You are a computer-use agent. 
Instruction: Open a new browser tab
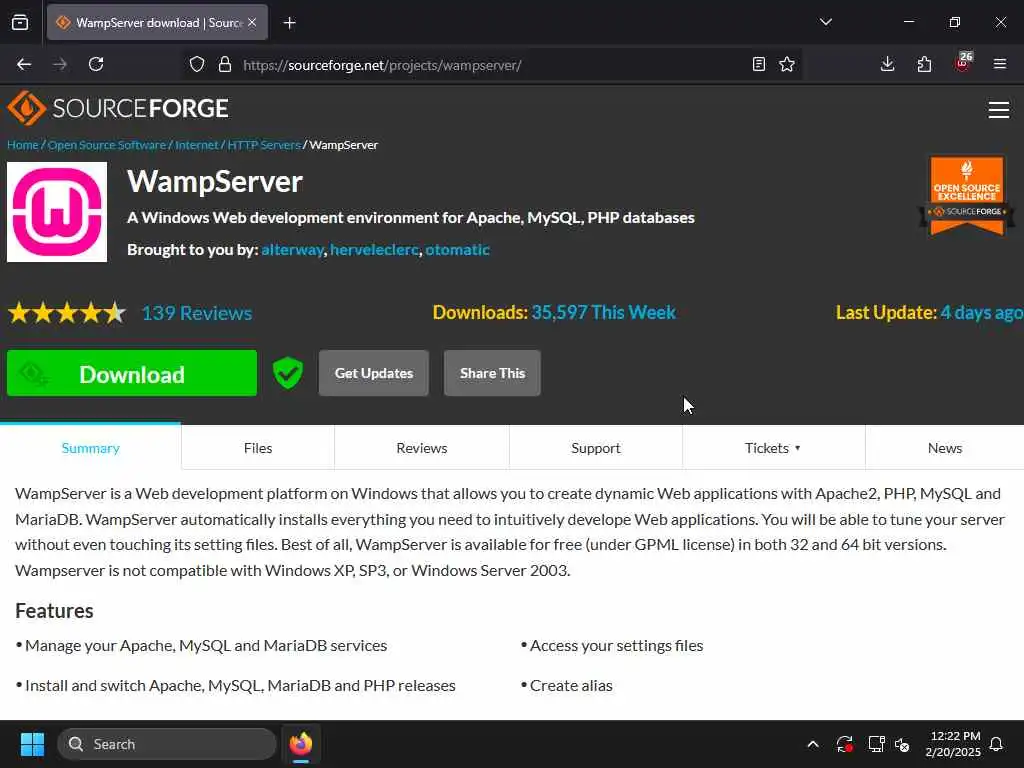289,23
